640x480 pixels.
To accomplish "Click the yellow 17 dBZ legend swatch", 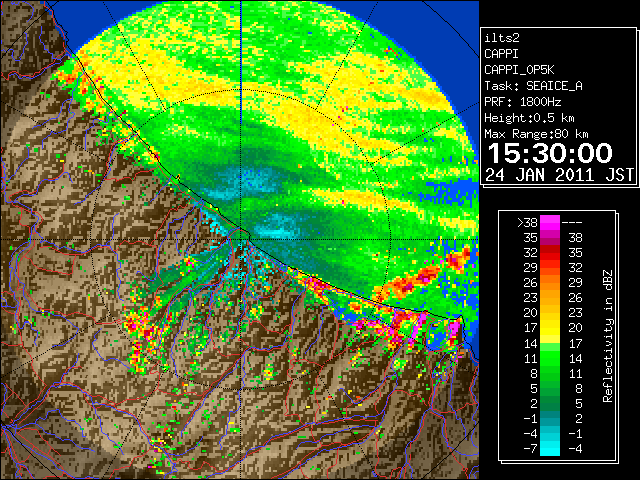I will coord(550,328).
